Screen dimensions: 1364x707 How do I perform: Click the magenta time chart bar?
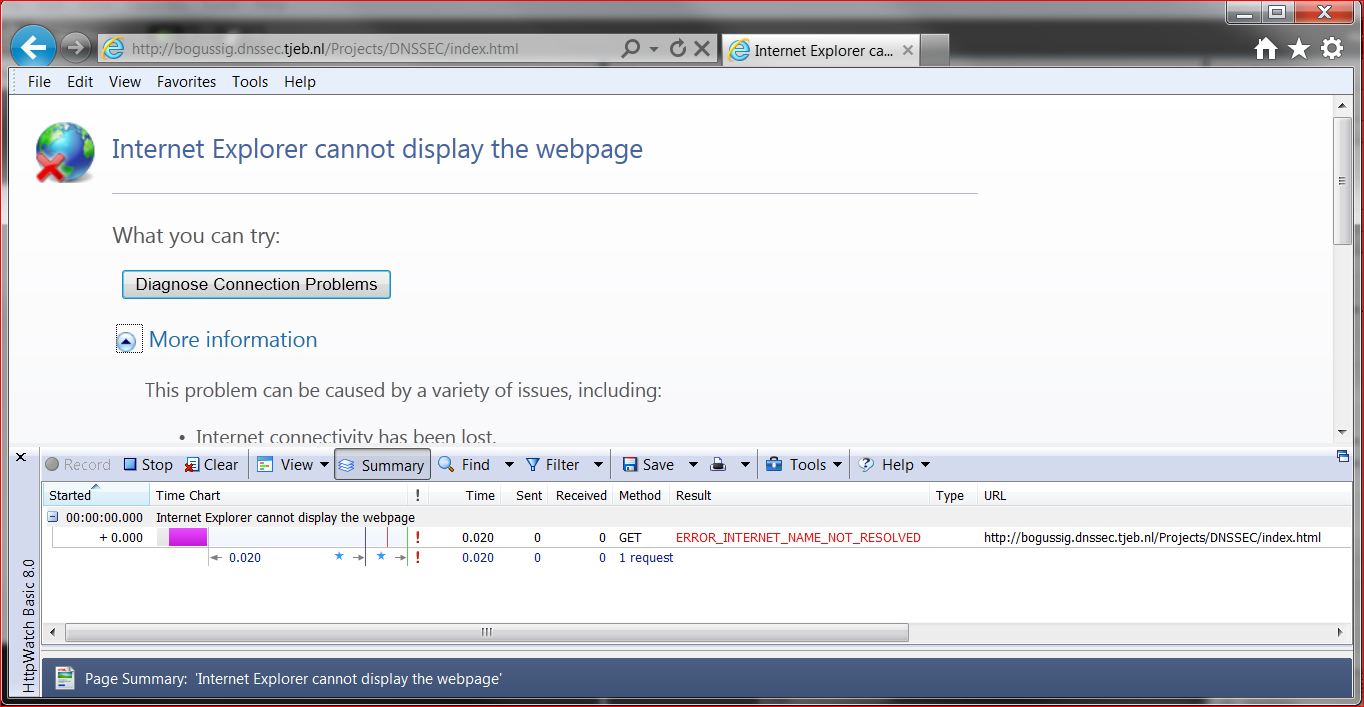[x=188, y=537]
